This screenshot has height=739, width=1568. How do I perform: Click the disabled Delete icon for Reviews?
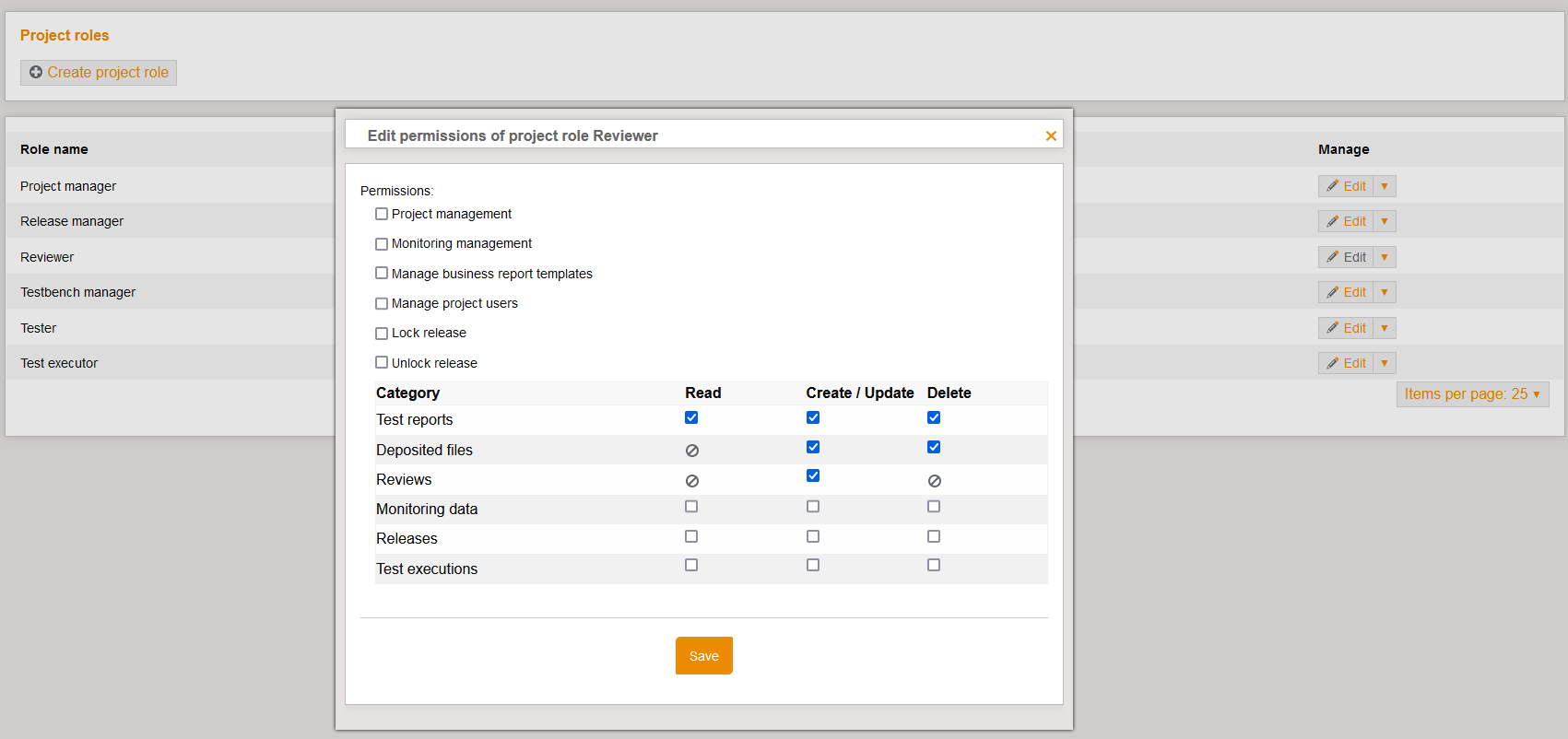(x=934, y=481)
